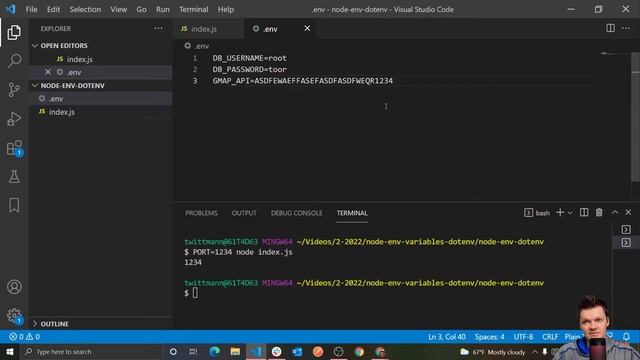Open Explorer views and more actions menu
The width and height of the screenshot is (640, 360).
(x=158, y=29)
